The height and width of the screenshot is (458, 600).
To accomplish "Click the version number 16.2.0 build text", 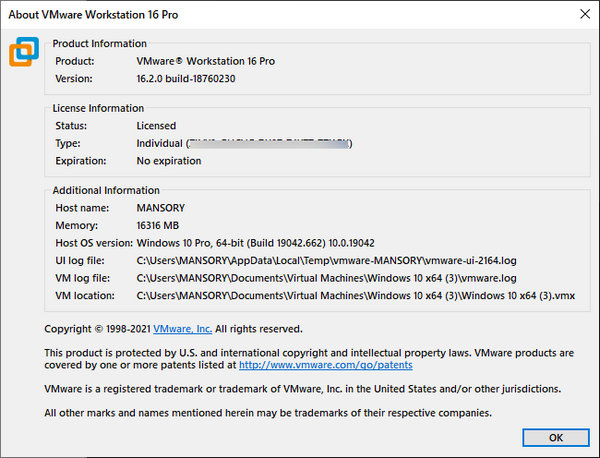I will pos(191,78).
